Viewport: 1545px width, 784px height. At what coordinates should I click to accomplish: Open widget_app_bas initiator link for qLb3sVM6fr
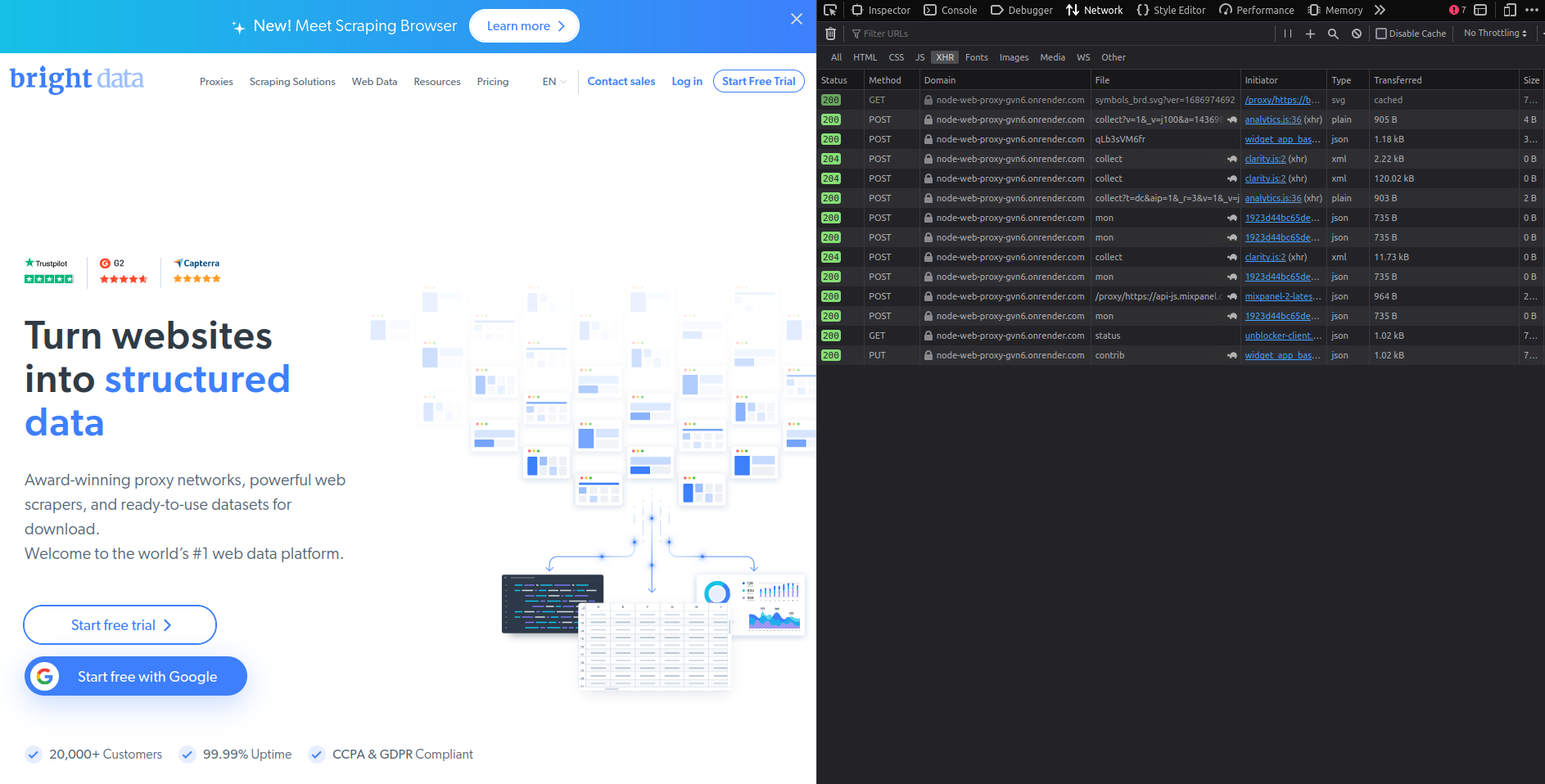click(x=1282, y=139)
